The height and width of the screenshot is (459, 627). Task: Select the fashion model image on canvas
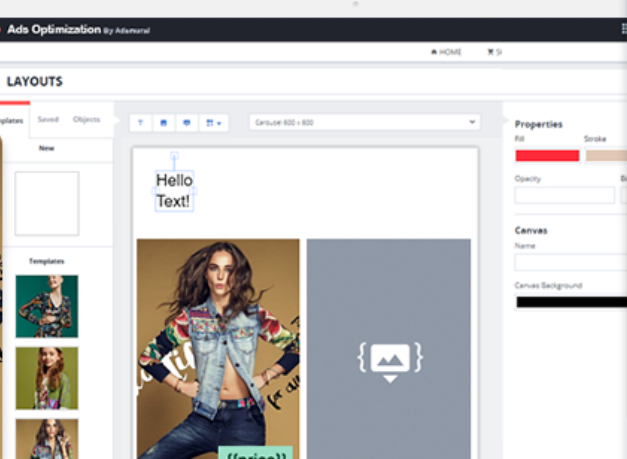click(218, 349)
